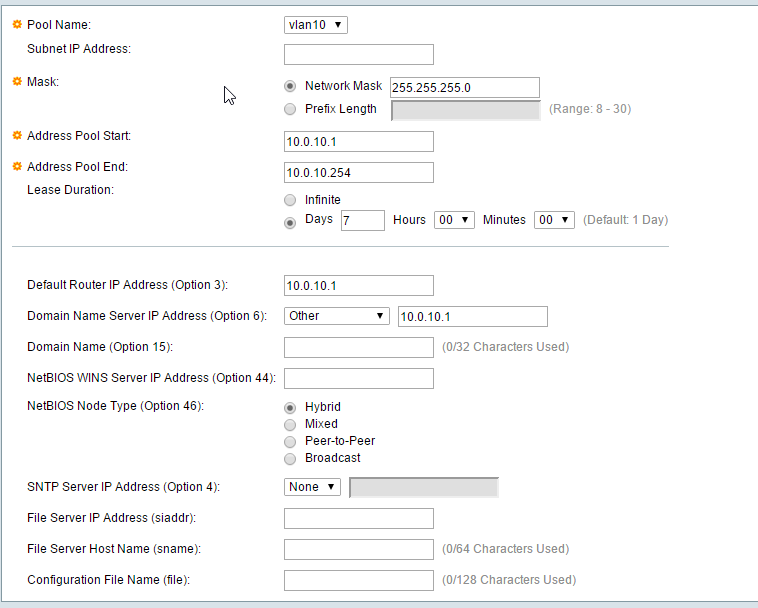Image resolution: width=758 pixels, height=608 pixels.
Task: Open the Minutes dropdown
Action: click(x=554, y=220)
